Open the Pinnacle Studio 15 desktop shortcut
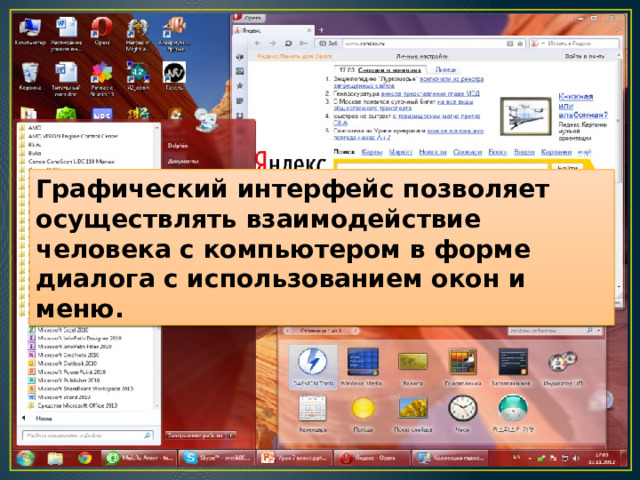The image size is (640, 480). tap(102, 79)
